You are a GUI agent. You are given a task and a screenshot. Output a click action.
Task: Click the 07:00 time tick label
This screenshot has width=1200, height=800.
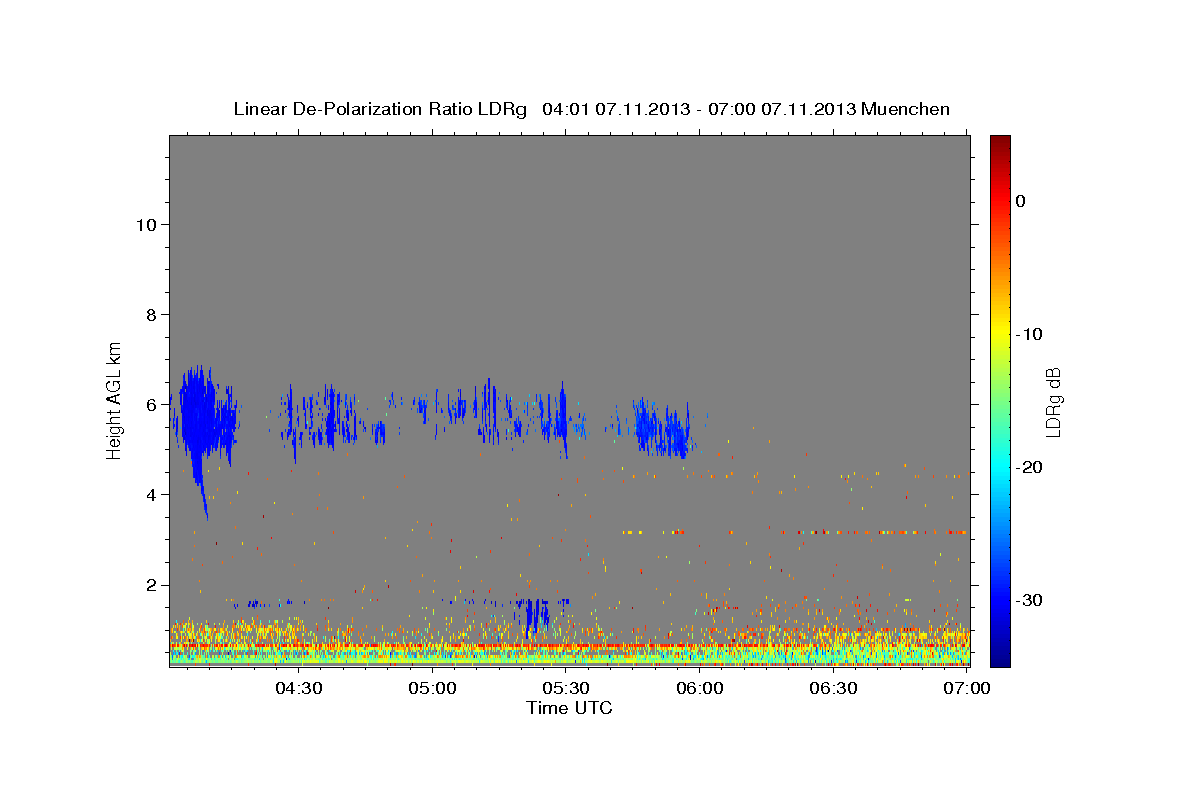click(x=967, y=688)
